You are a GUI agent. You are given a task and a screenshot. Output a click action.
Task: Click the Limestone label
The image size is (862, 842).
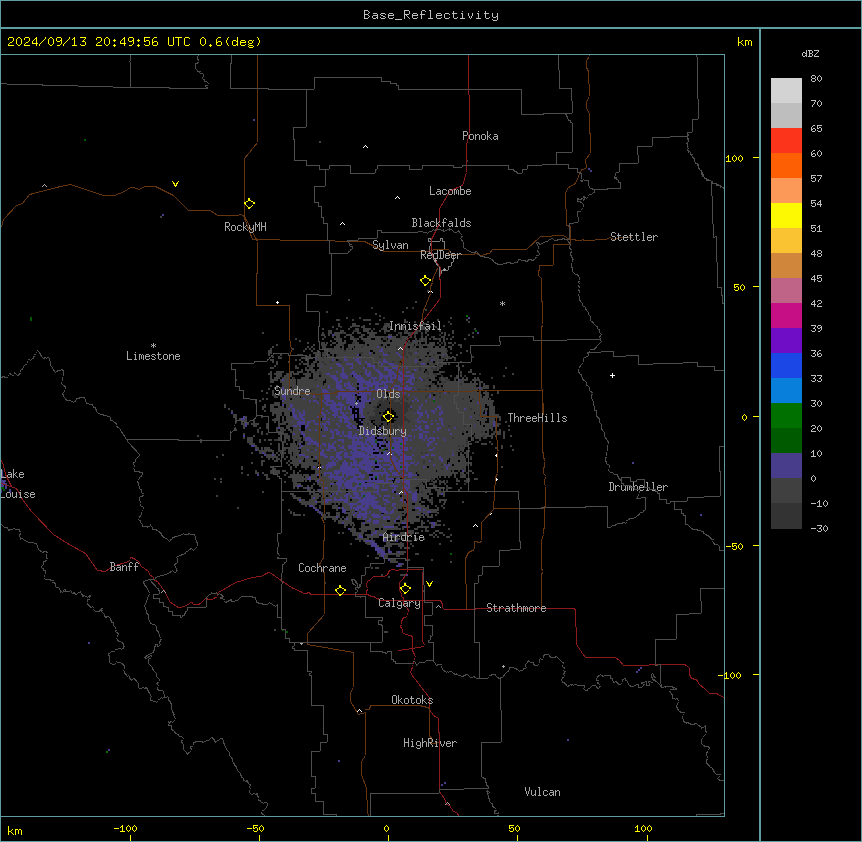[x=153, y=356]
